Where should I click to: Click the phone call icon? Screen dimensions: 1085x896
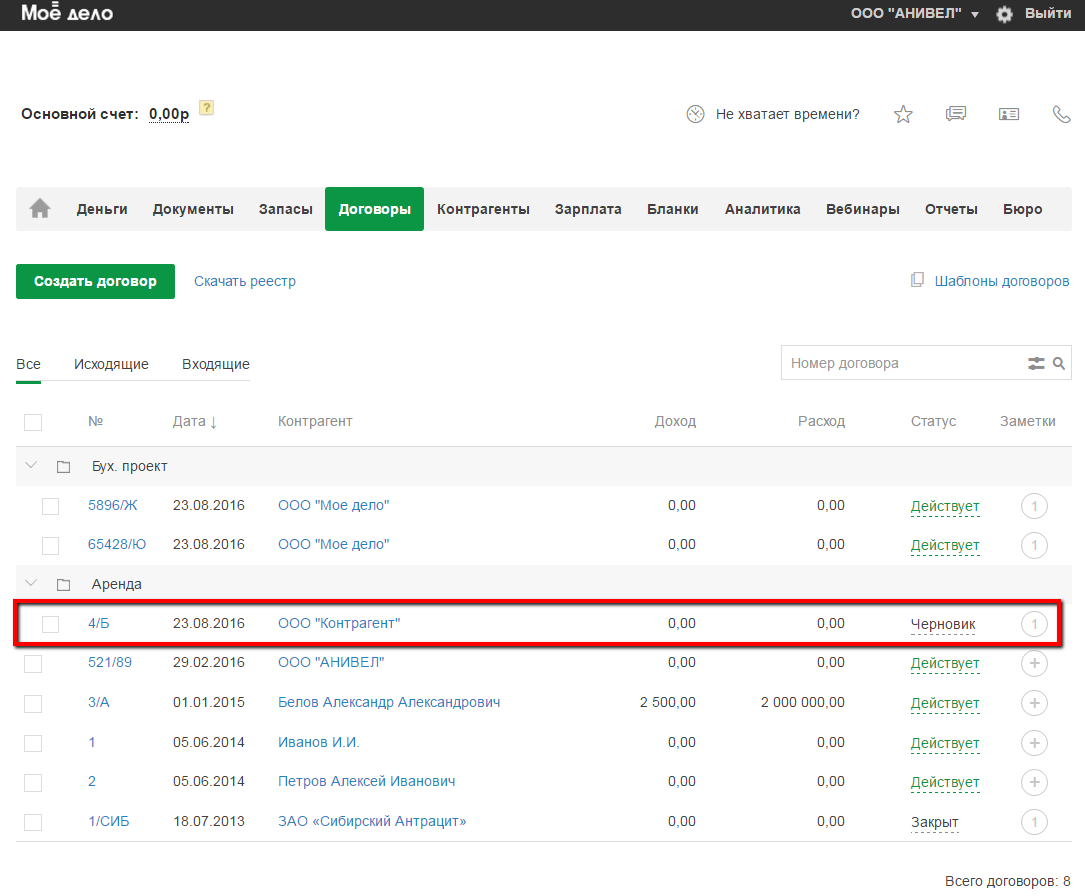1062,114
